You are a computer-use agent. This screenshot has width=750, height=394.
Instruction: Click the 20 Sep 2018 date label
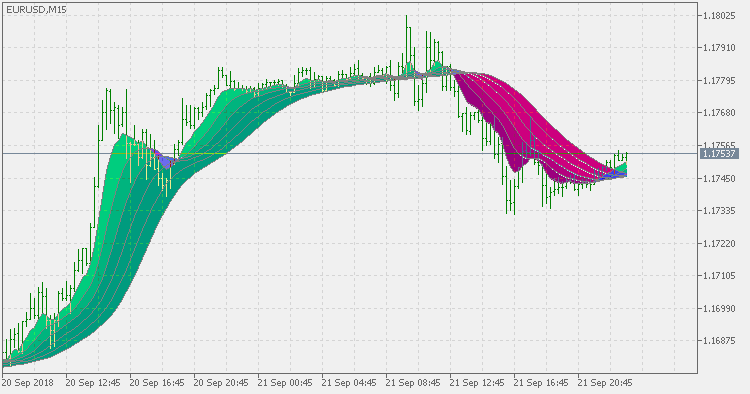28,383
